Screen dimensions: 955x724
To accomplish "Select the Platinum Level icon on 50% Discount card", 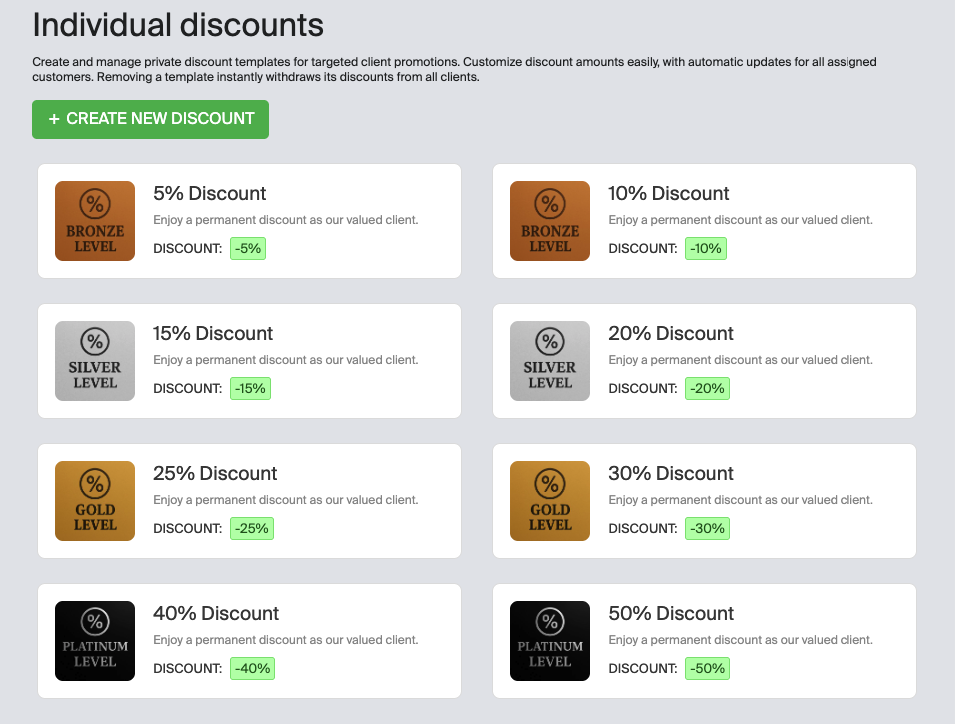I will pyautogui.click(x=549, y=641).
